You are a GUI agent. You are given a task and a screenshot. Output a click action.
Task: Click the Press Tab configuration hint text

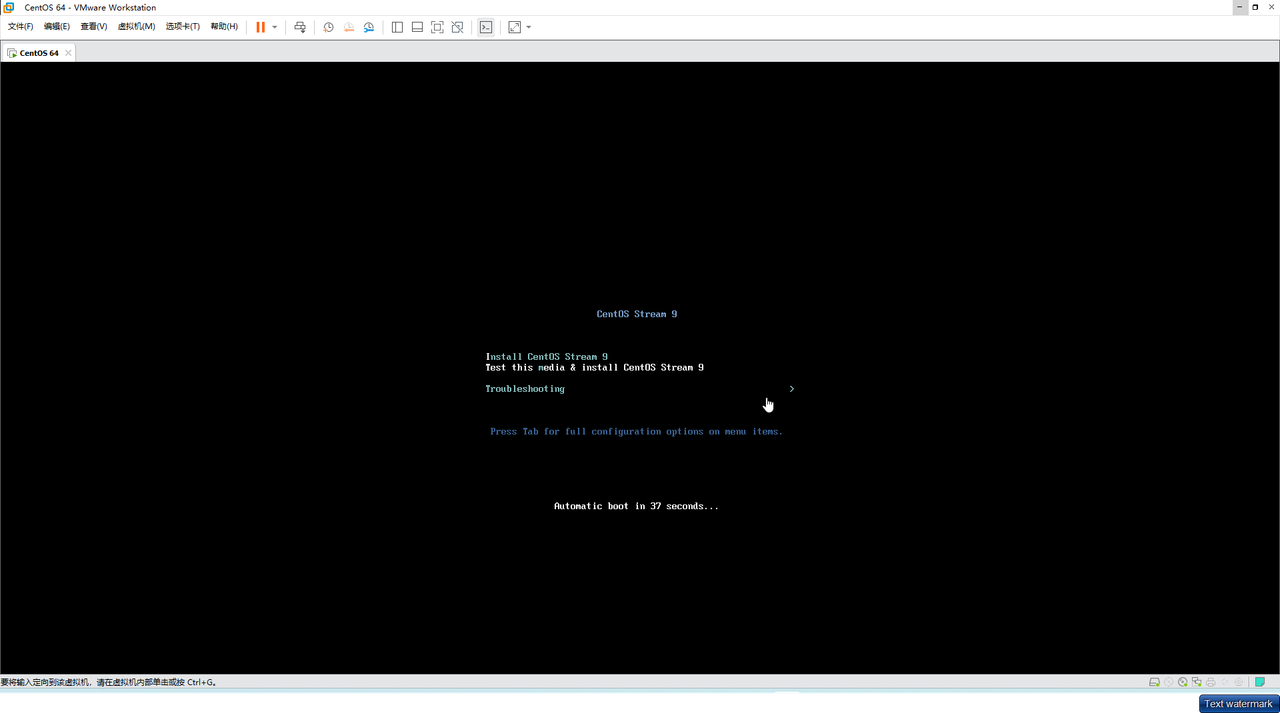[636, 432]
